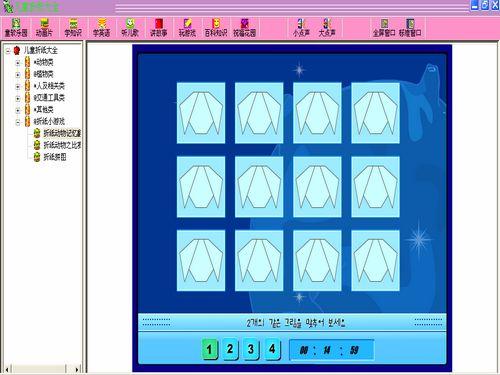500x375 pixels.
Task: Choose level 2 button in game
Action: point(230,349)
